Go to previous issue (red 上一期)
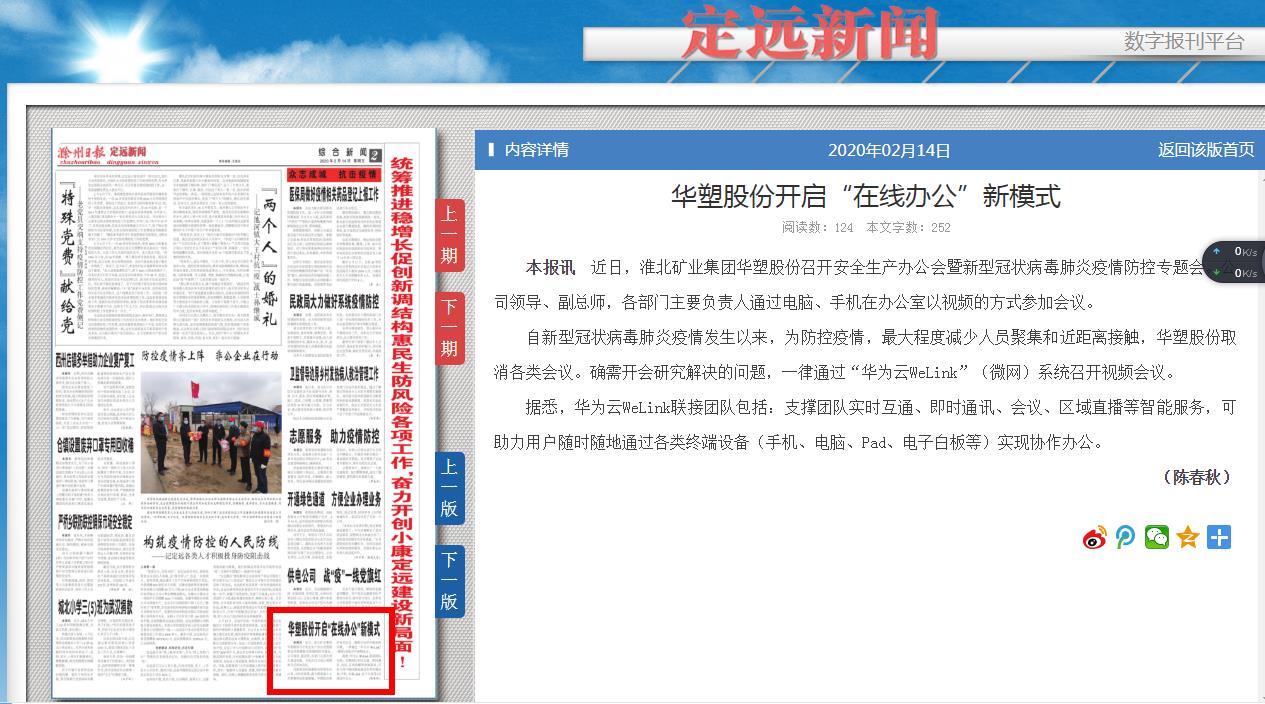The width and height of the screenshot is (1265, 704). point(449,236)
